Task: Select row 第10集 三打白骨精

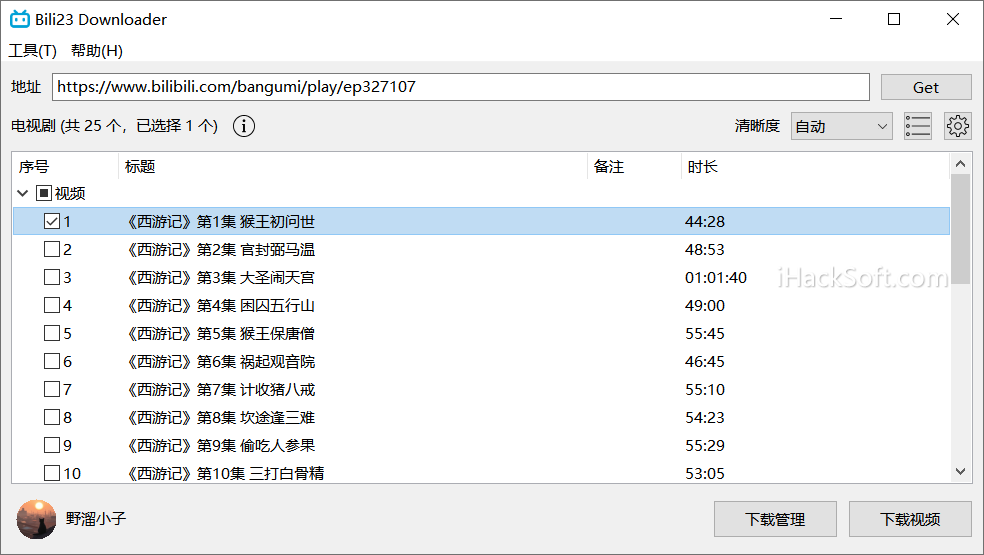Action: coord(481,472)
